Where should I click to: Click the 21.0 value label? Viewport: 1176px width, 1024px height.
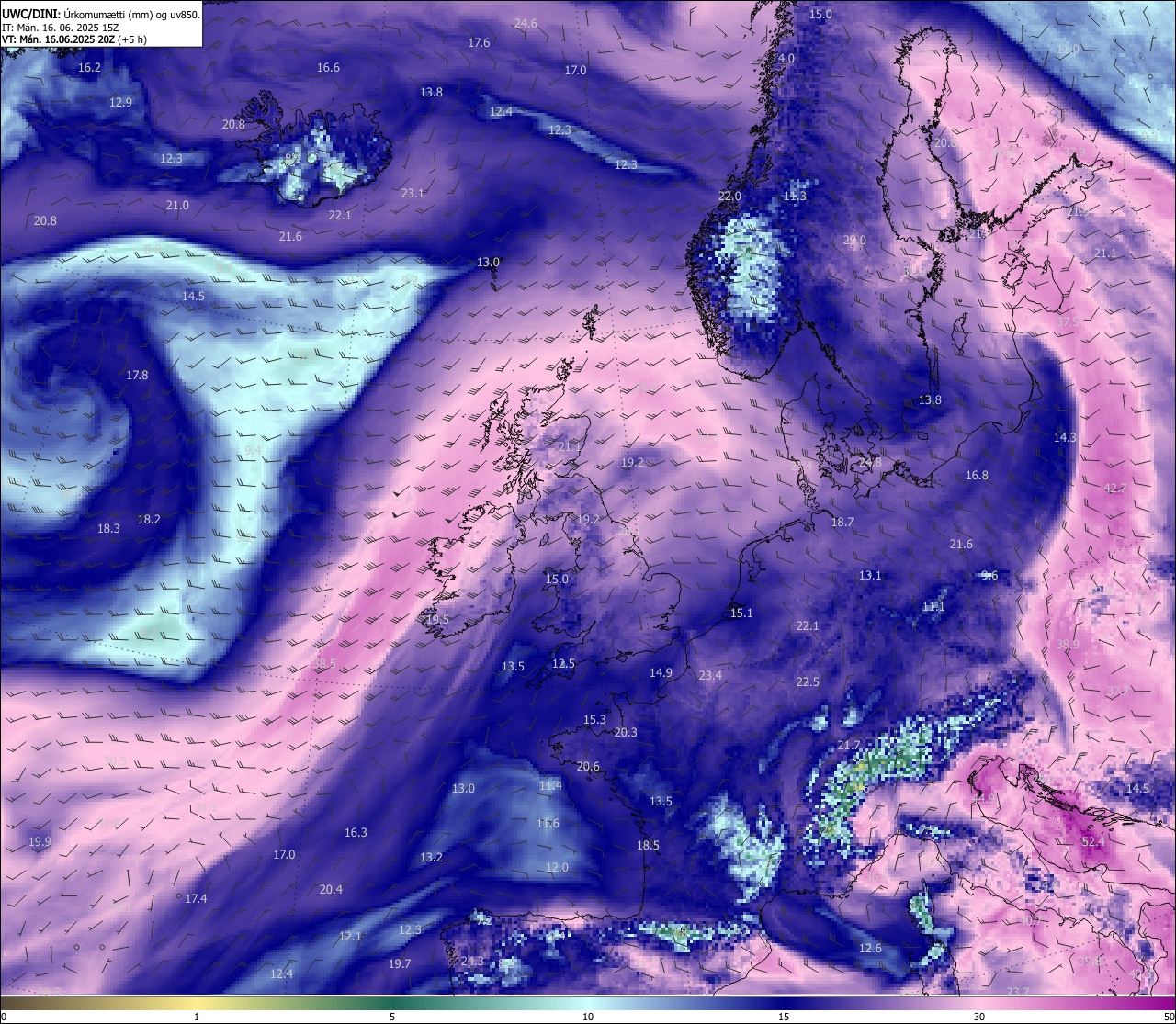point(177,206)
